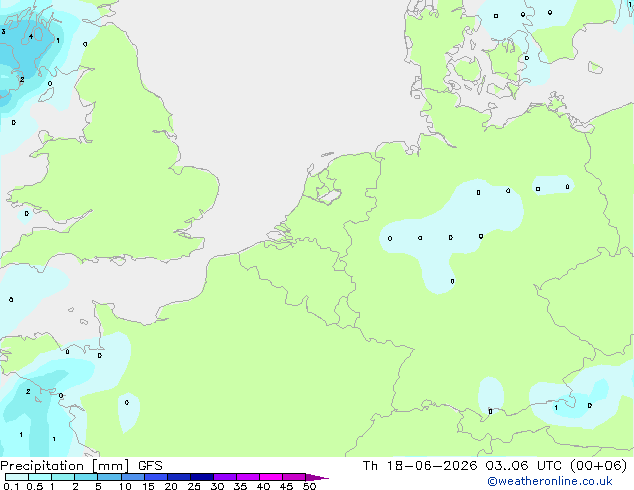Click the 20–25 mm legend color swatch
Viewport: 634px width, 490px height.
pyautogui.click(x=178, y=477)
